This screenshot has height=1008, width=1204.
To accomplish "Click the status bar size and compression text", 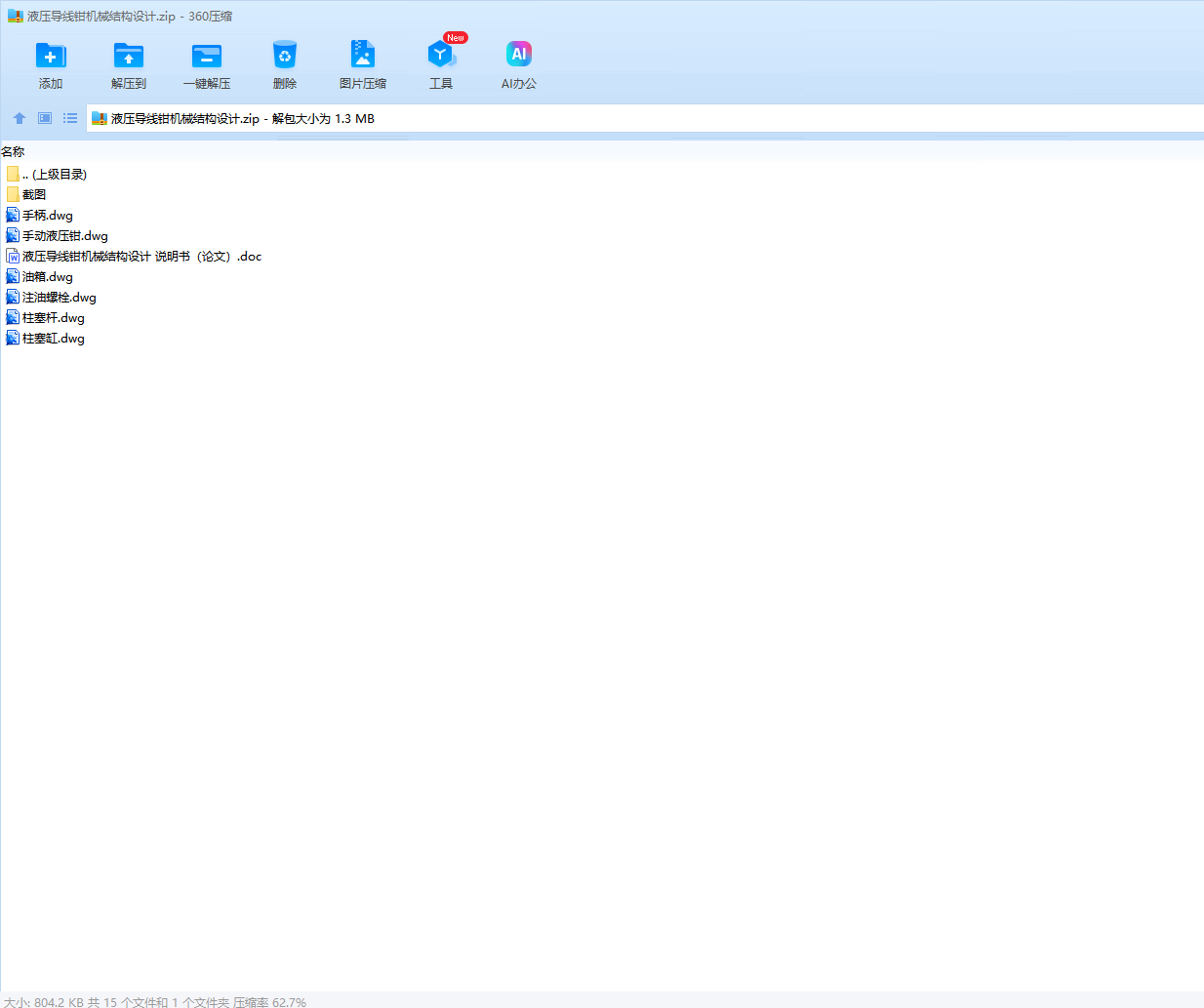I will tap(155, 1001).
